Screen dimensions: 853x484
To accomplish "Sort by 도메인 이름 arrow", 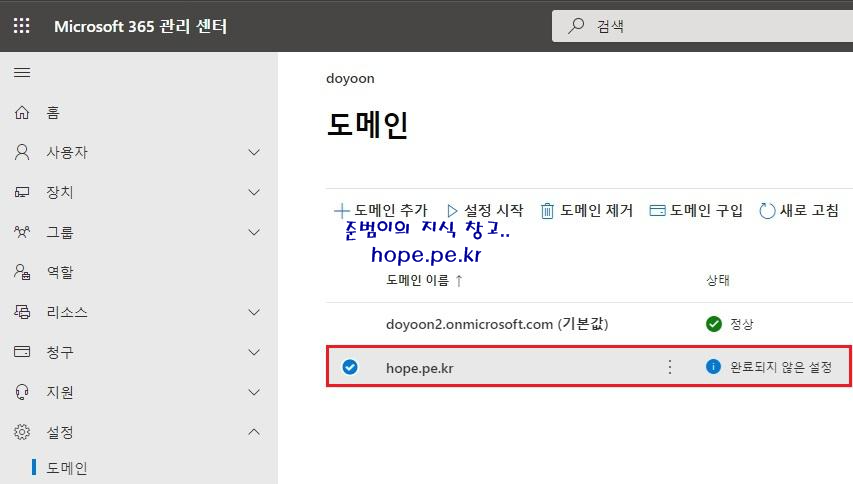I will (x=459, y=281).
